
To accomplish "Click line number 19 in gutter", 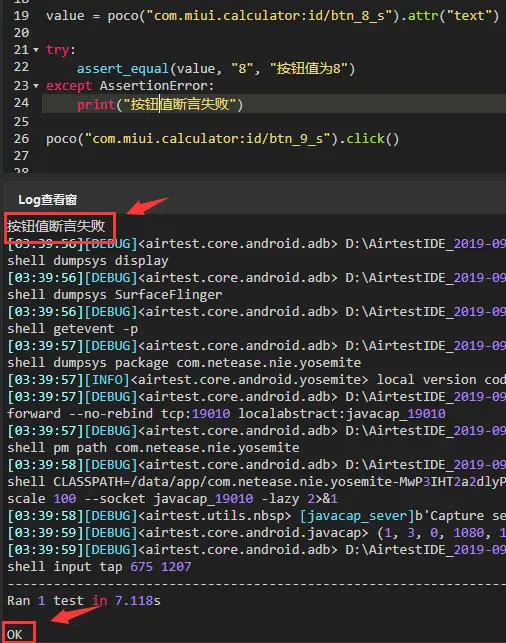I will tap(21, 16).
